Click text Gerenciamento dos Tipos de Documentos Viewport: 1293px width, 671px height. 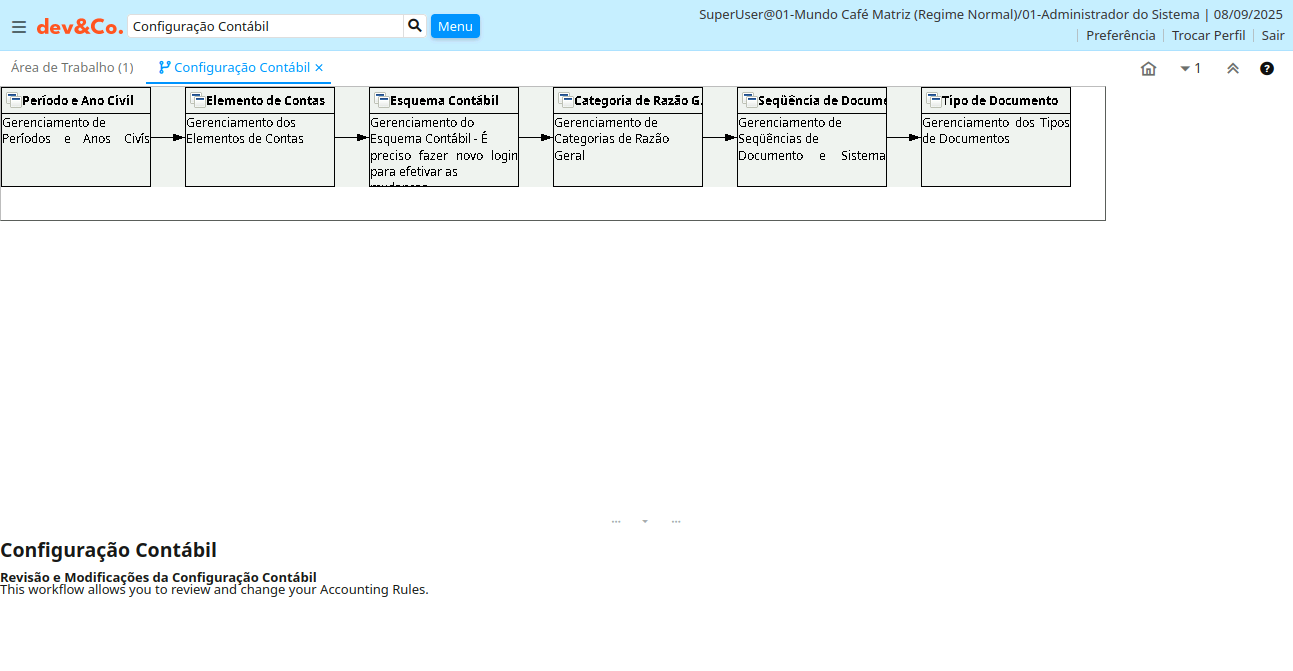click(x=996, y=131)
